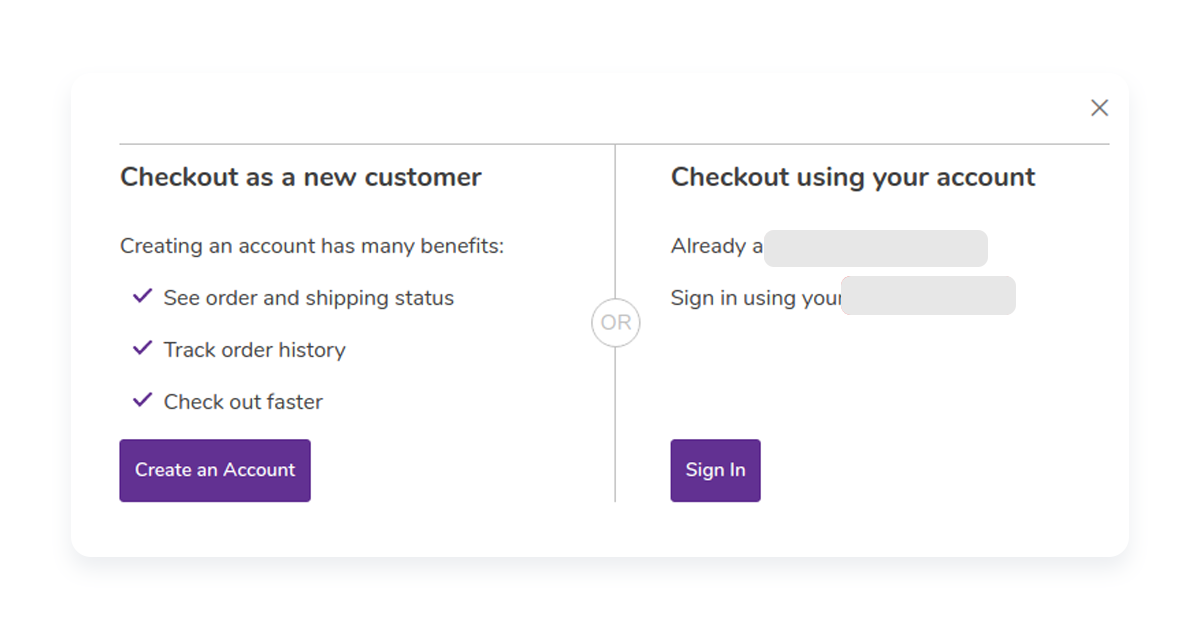Click the Create an Account button

click(x=215, y=470)
